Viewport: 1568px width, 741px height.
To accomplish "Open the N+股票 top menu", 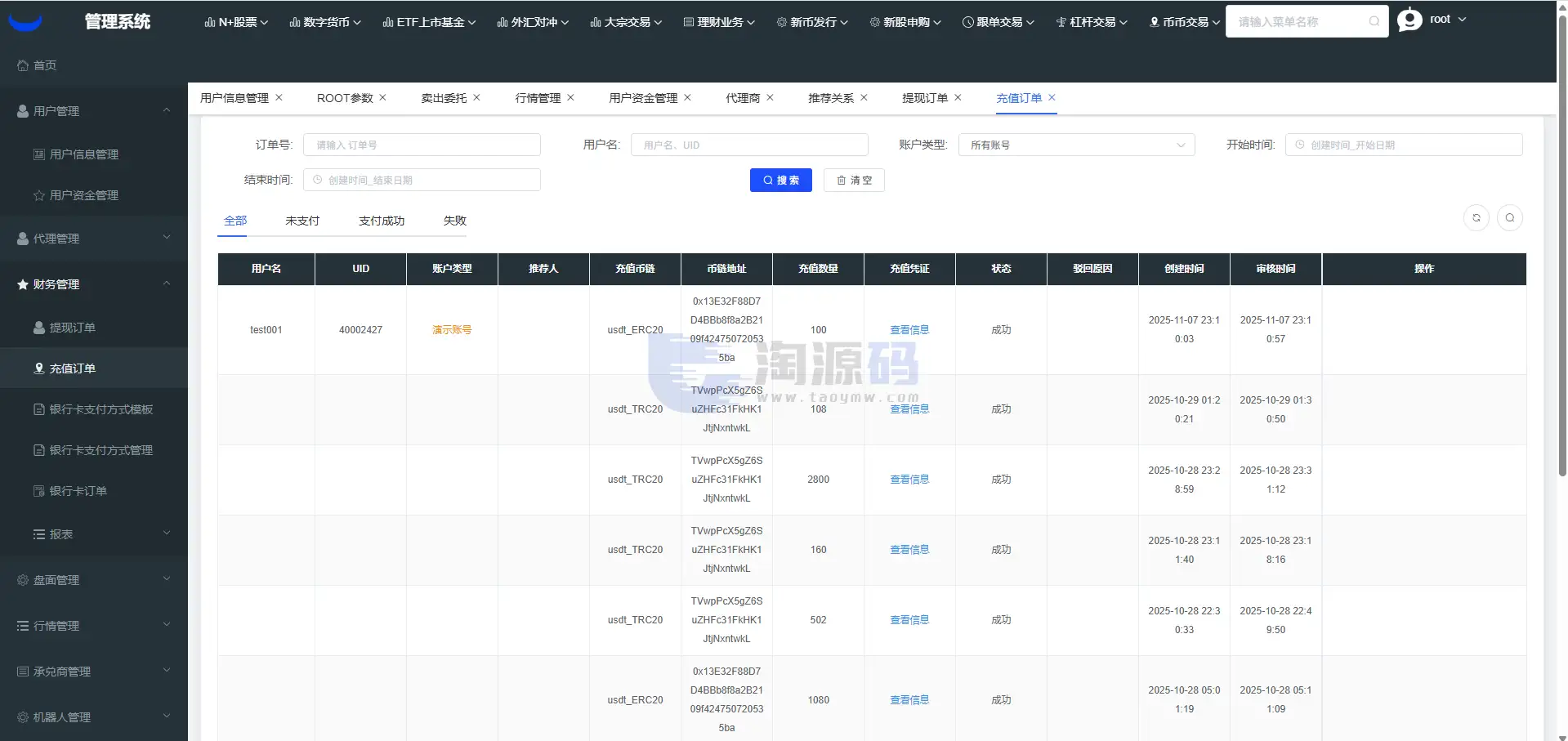I will (x=236, y=22).
